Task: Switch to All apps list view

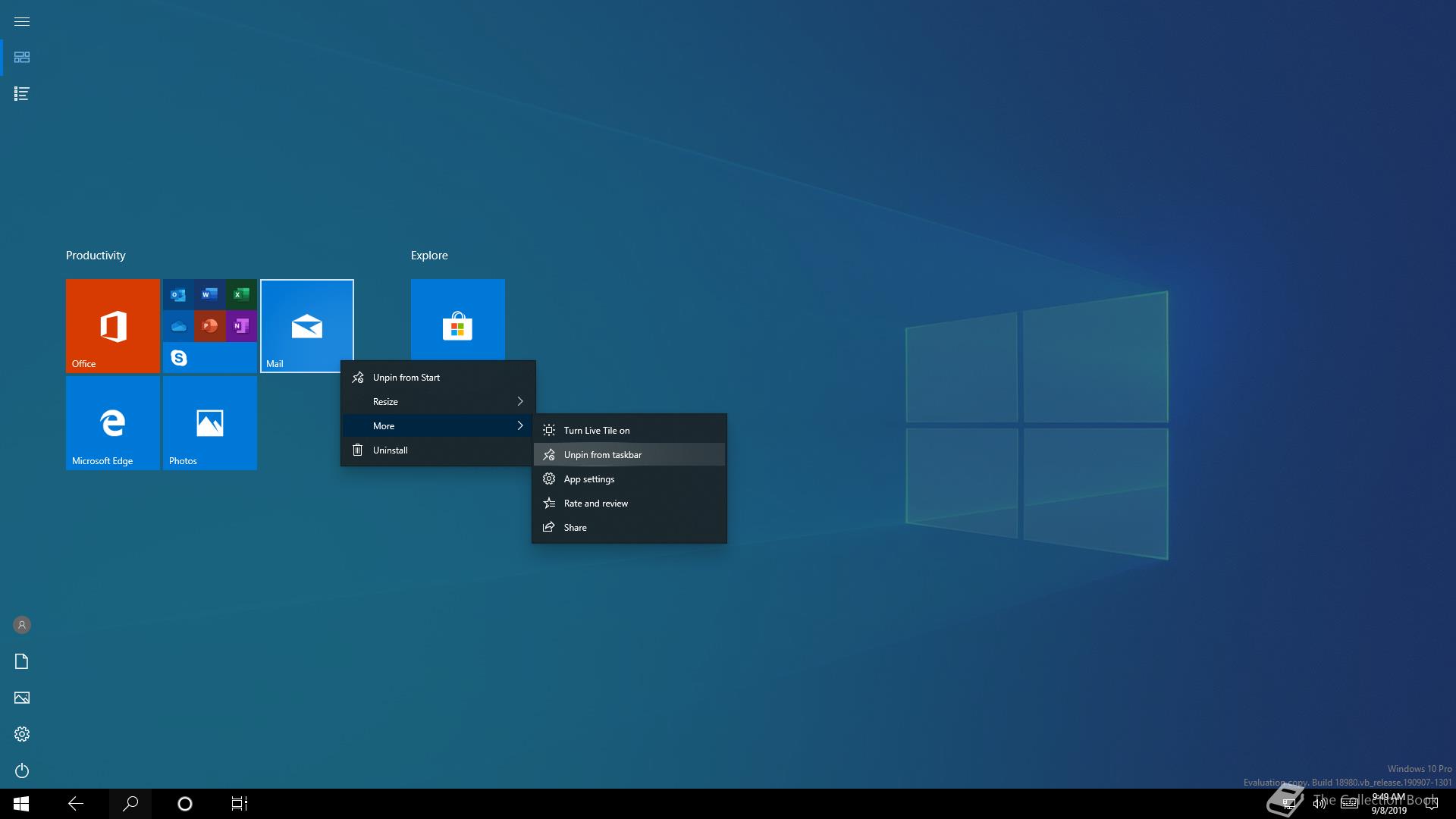Action: click(x=22, y=94)
